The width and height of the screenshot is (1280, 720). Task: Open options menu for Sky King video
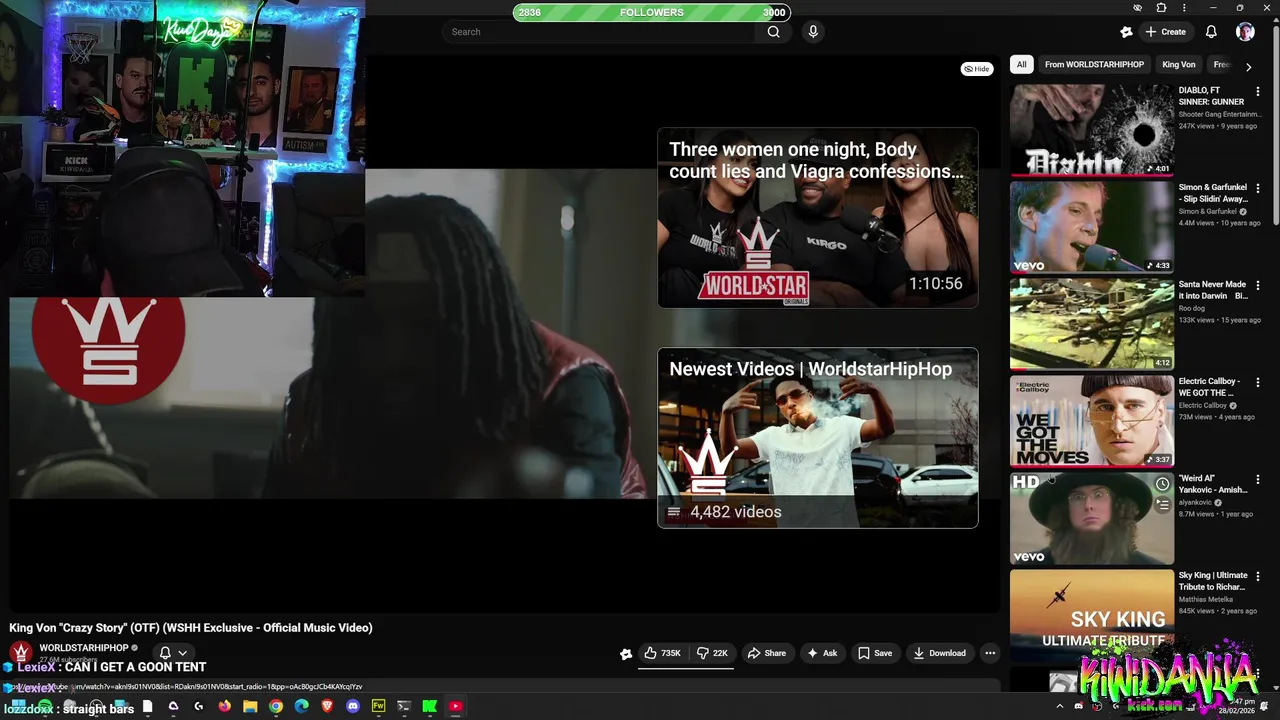coord(1258,576)
